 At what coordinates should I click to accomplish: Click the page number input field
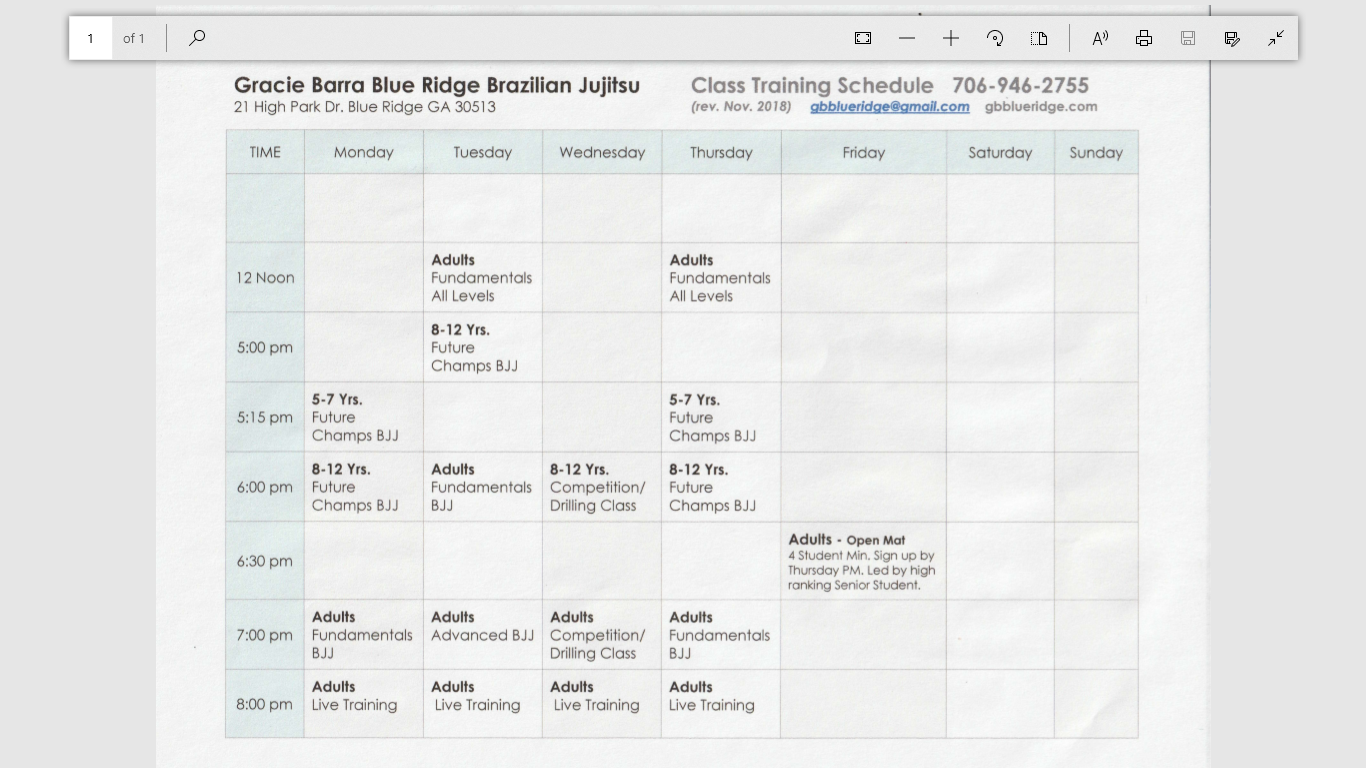click(90, 38)
